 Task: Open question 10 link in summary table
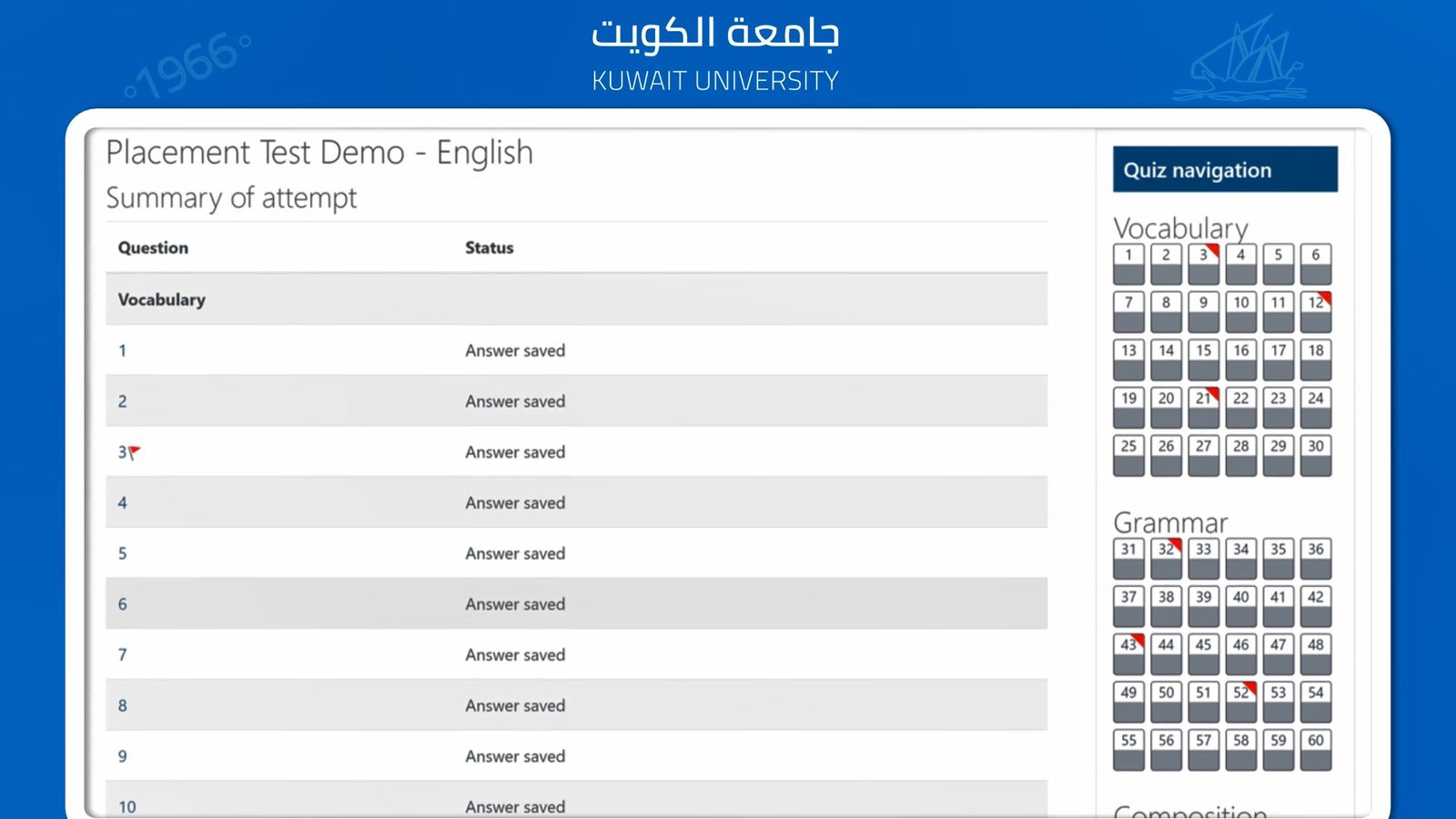(x=127, y=807)
